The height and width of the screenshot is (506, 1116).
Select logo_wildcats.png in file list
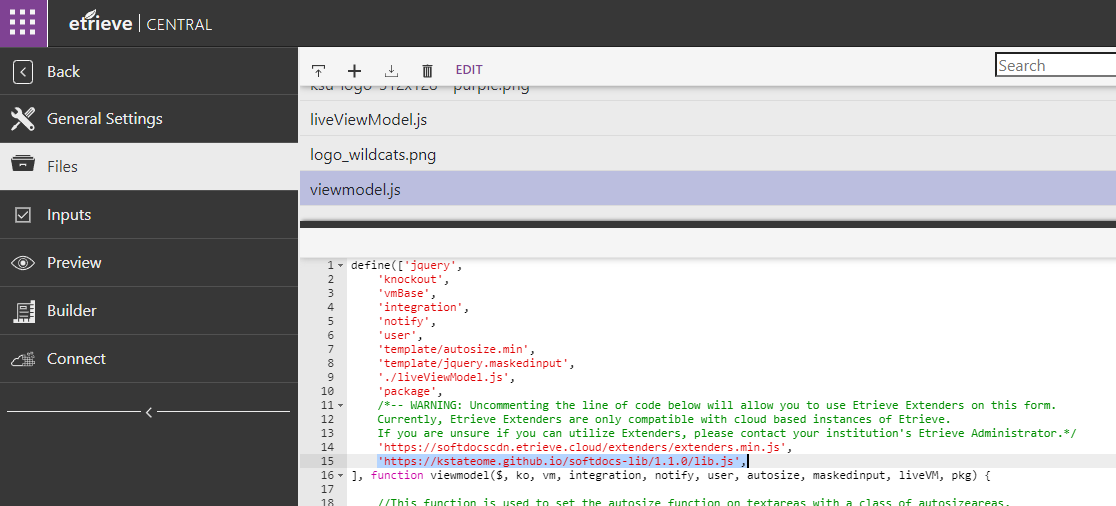(x=707, y=155)
